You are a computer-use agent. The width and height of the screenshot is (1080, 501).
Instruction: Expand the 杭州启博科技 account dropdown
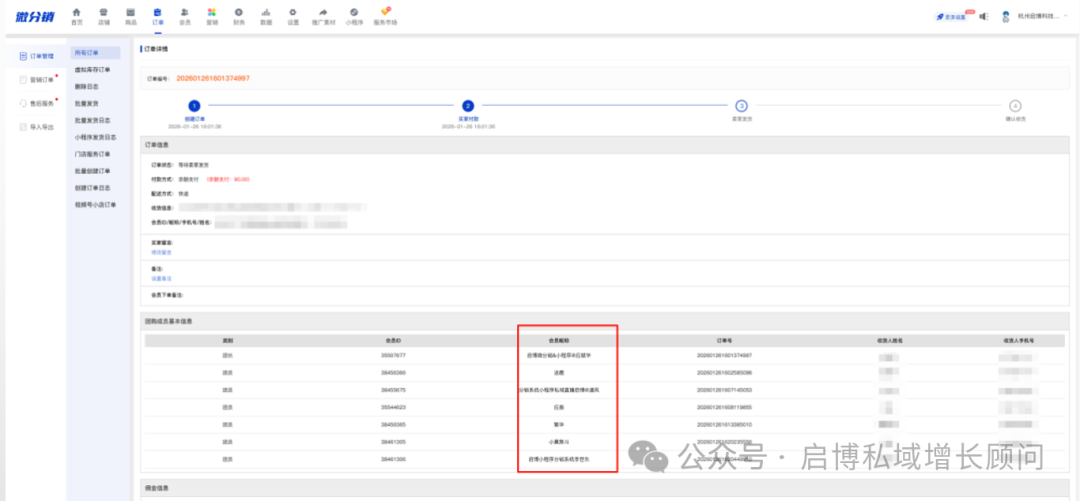(1036, 16)
